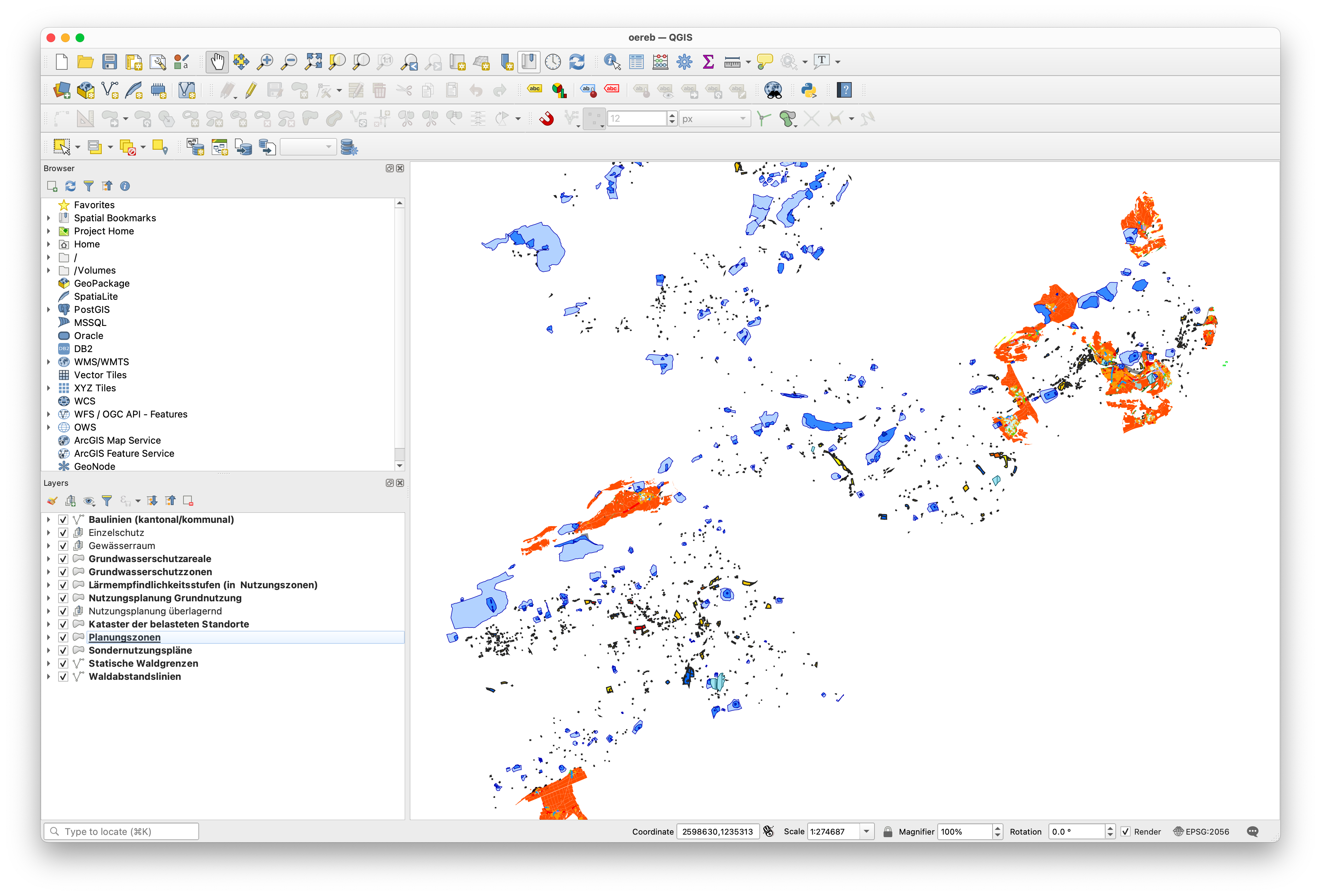This screenshot has height=896, width=1321.
Task: Toggle visibility of Einzelschutz layer
Action: (64, 533)
